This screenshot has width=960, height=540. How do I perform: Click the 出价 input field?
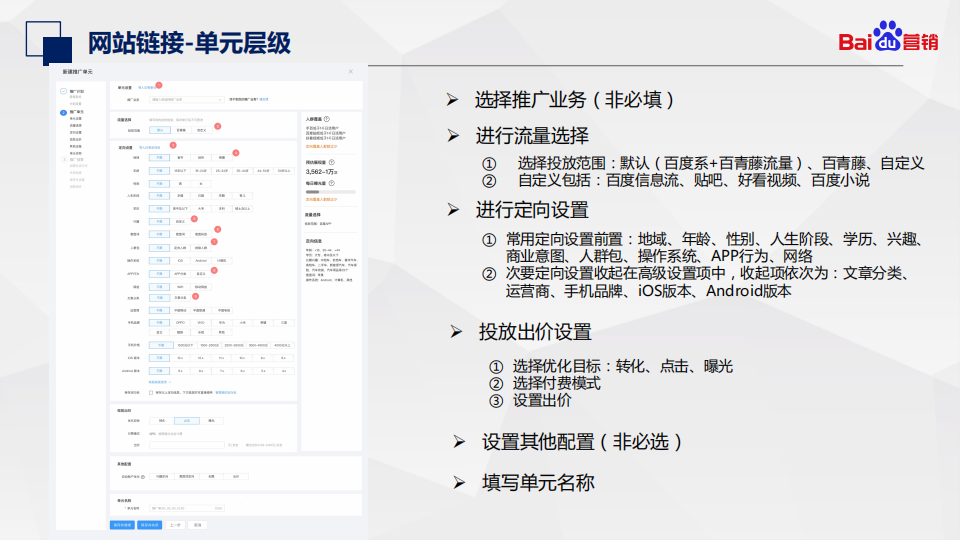[x=187, y=445]
